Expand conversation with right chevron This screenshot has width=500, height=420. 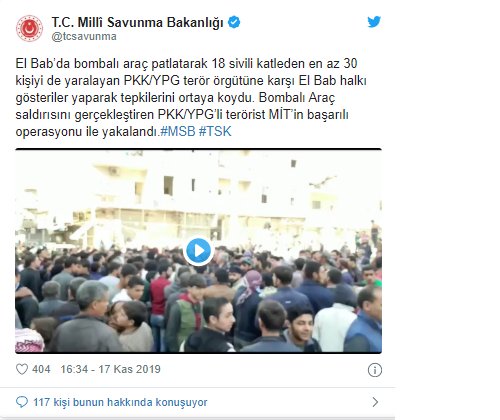click(375, 402)
